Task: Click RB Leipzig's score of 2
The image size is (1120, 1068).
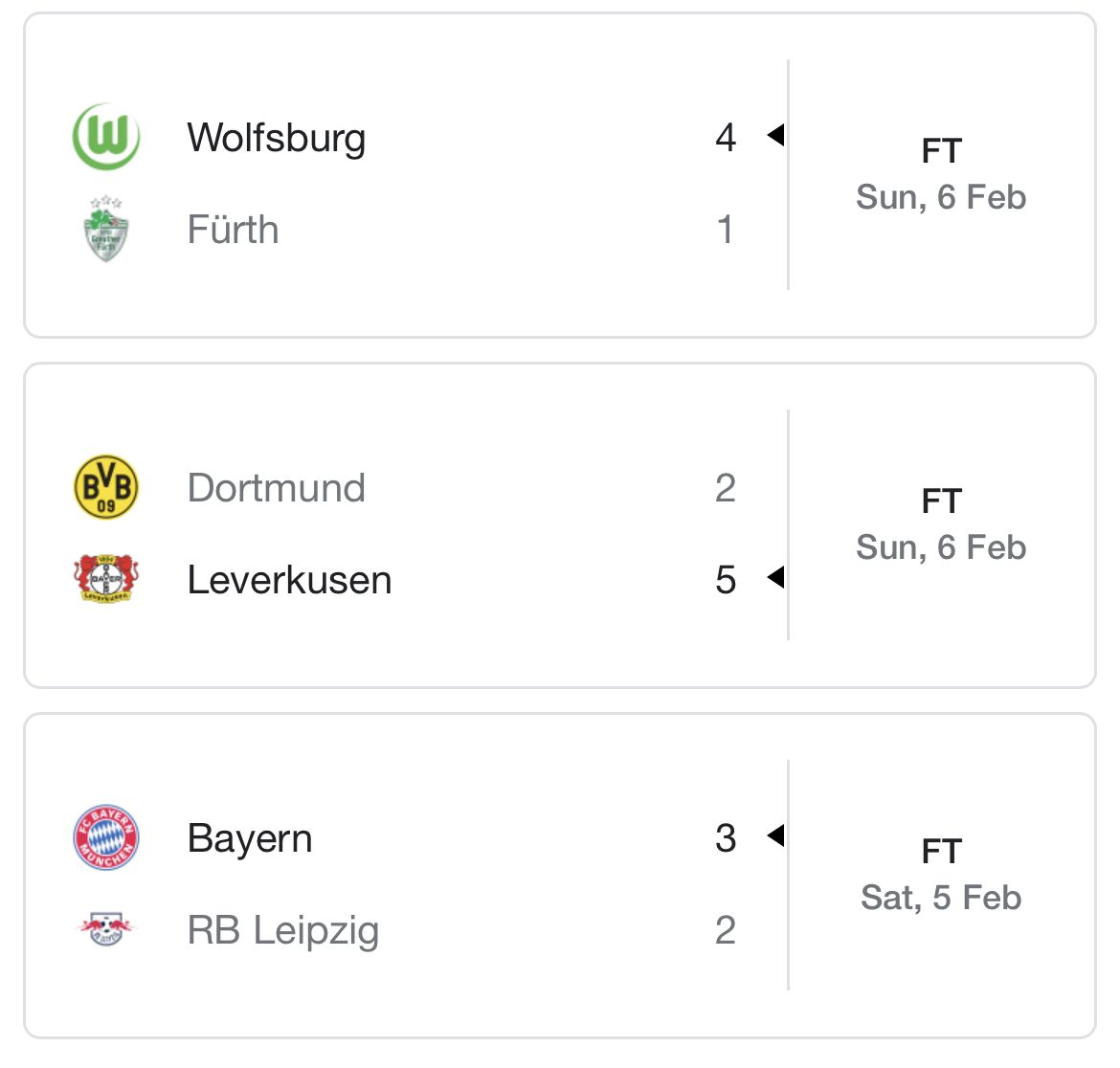Action: (x=726, y=930)
